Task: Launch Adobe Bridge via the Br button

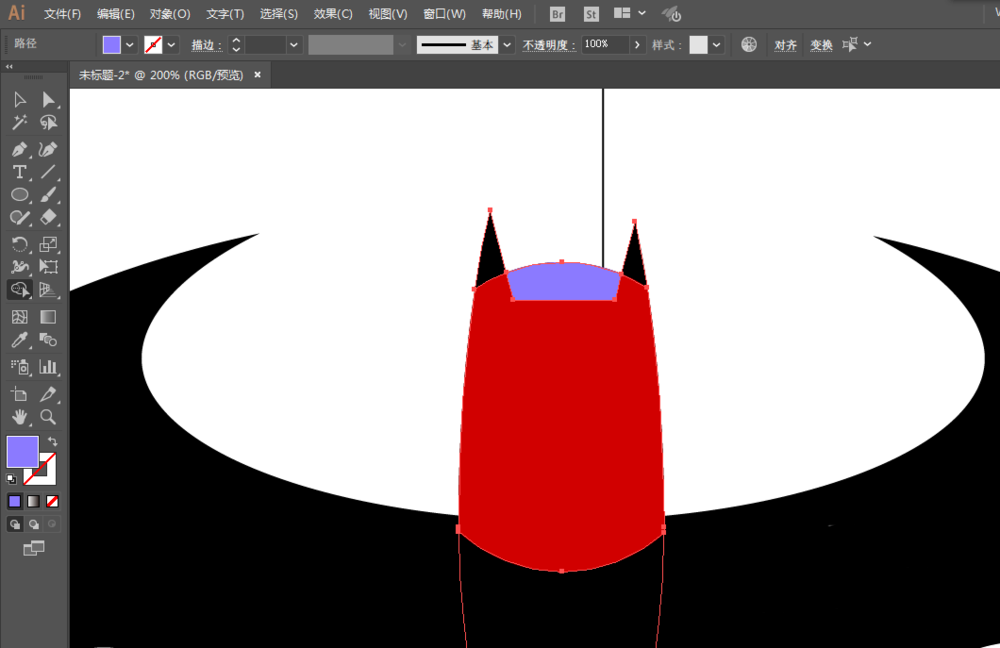Action: point(557,14)
